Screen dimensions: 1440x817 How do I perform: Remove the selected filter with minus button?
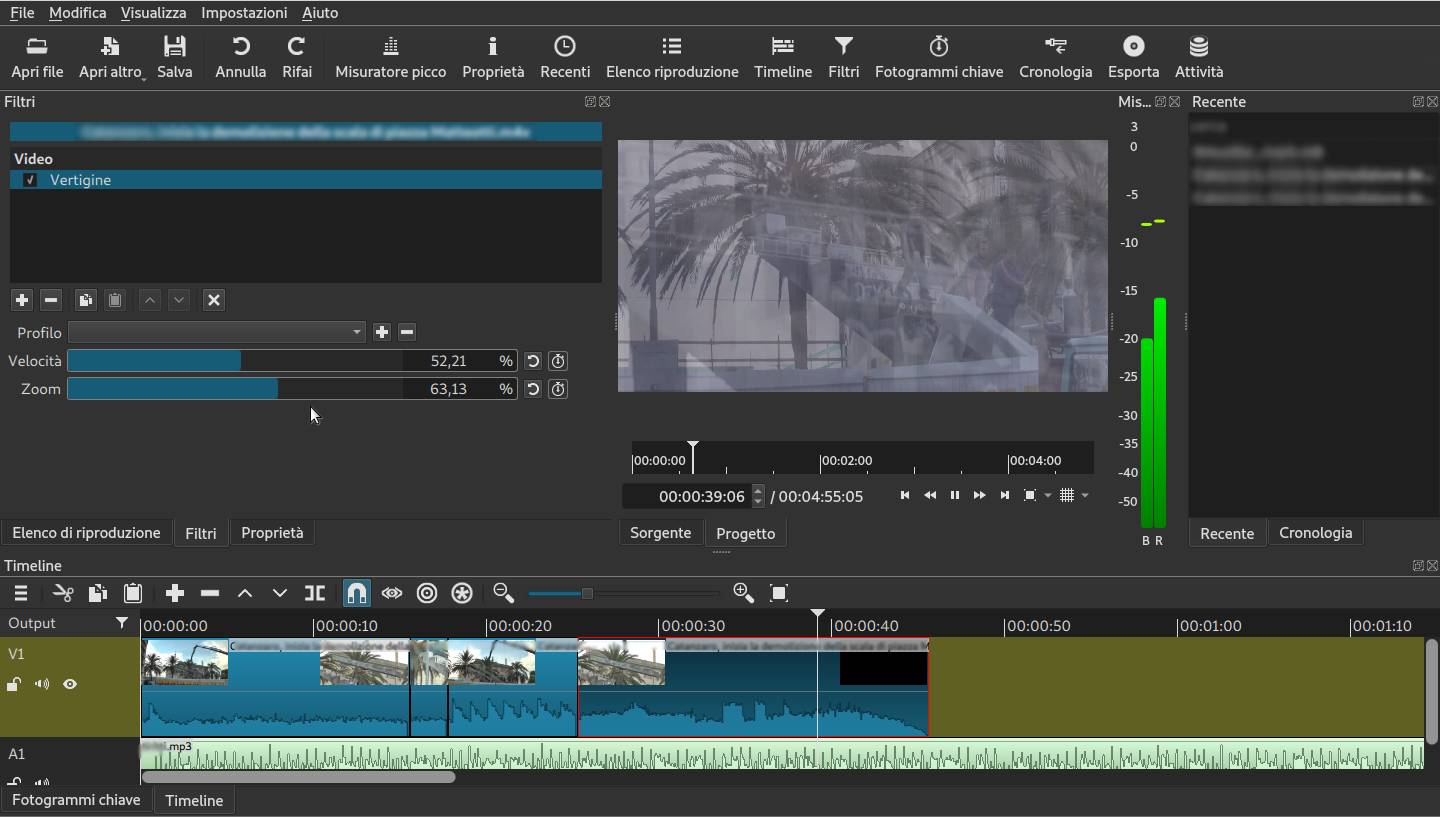point(51,300)
